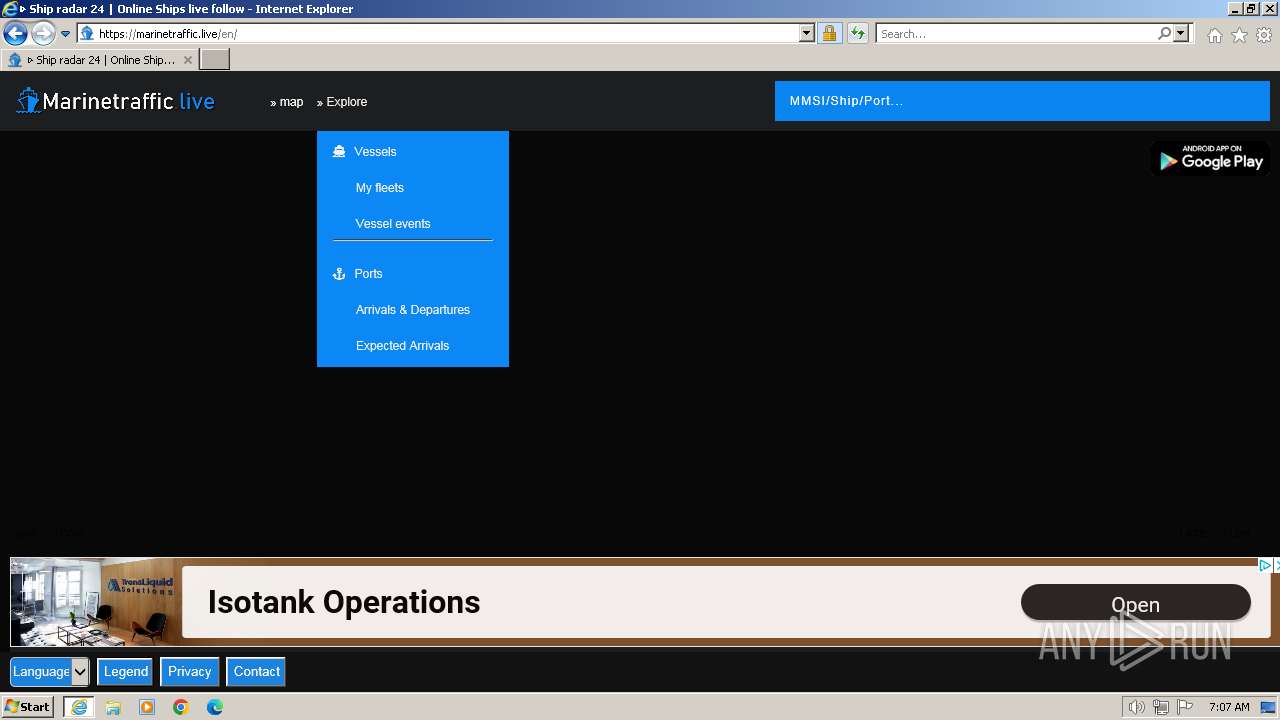
Task: Launch Windows Media Player from taskbar
Action: tap(147, 707)
